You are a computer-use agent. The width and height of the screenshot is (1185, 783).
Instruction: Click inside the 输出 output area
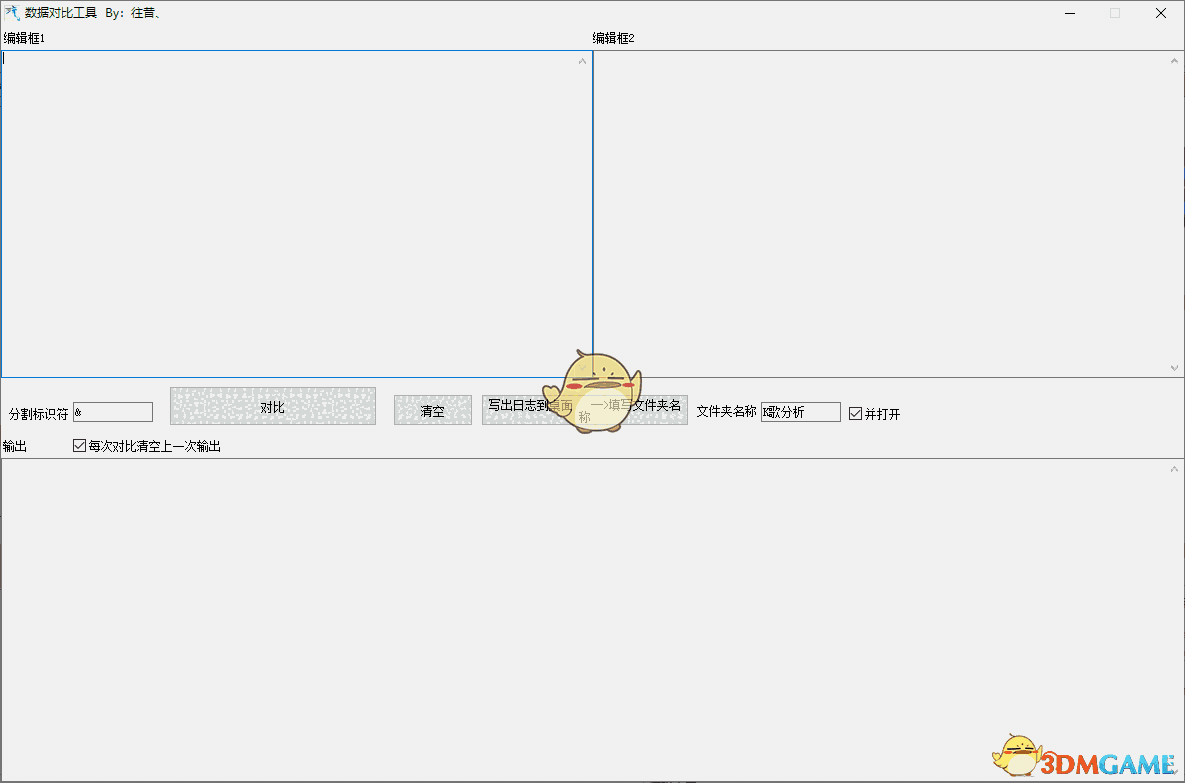(x=590, y=600)
